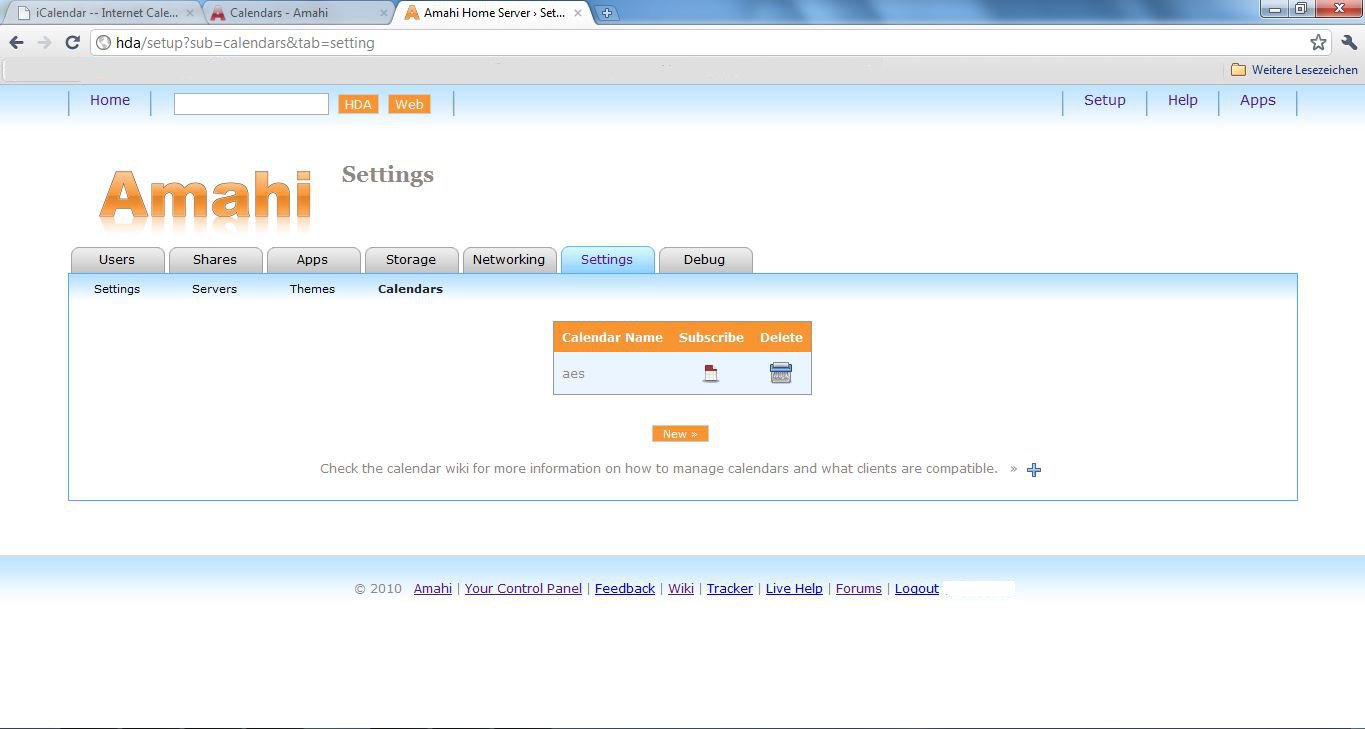
Task: Open the Themes sub-tab
Action: (x=312, y=289)
